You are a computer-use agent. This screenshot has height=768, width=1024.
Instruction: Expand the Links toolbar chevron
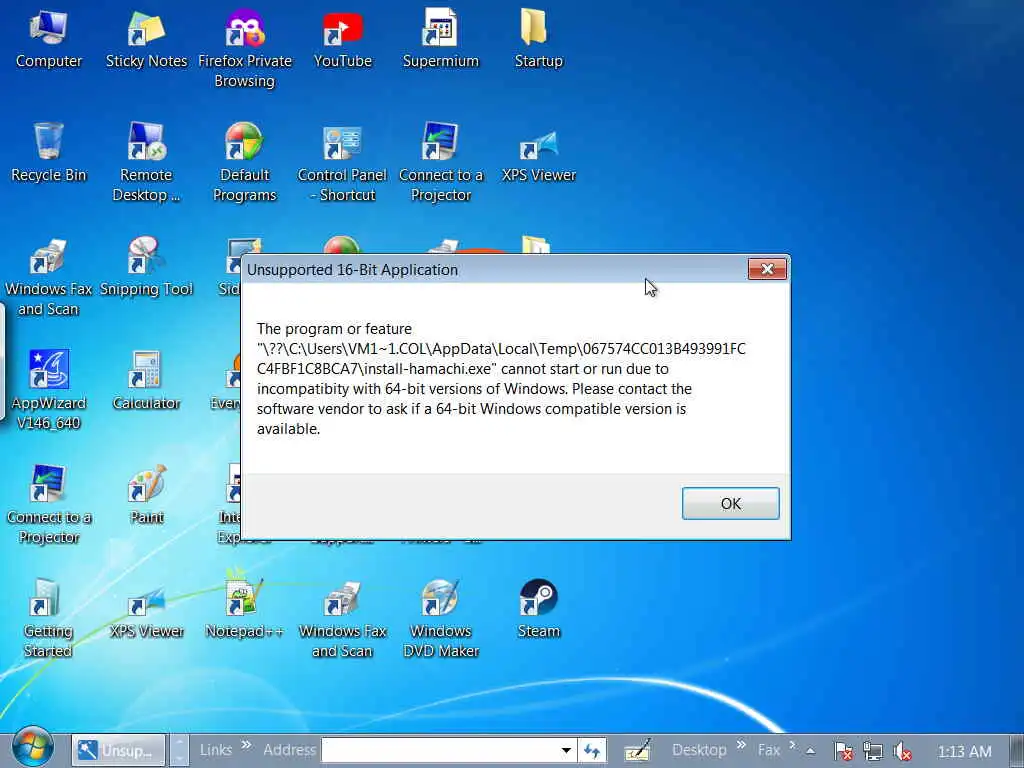point(246,744)
